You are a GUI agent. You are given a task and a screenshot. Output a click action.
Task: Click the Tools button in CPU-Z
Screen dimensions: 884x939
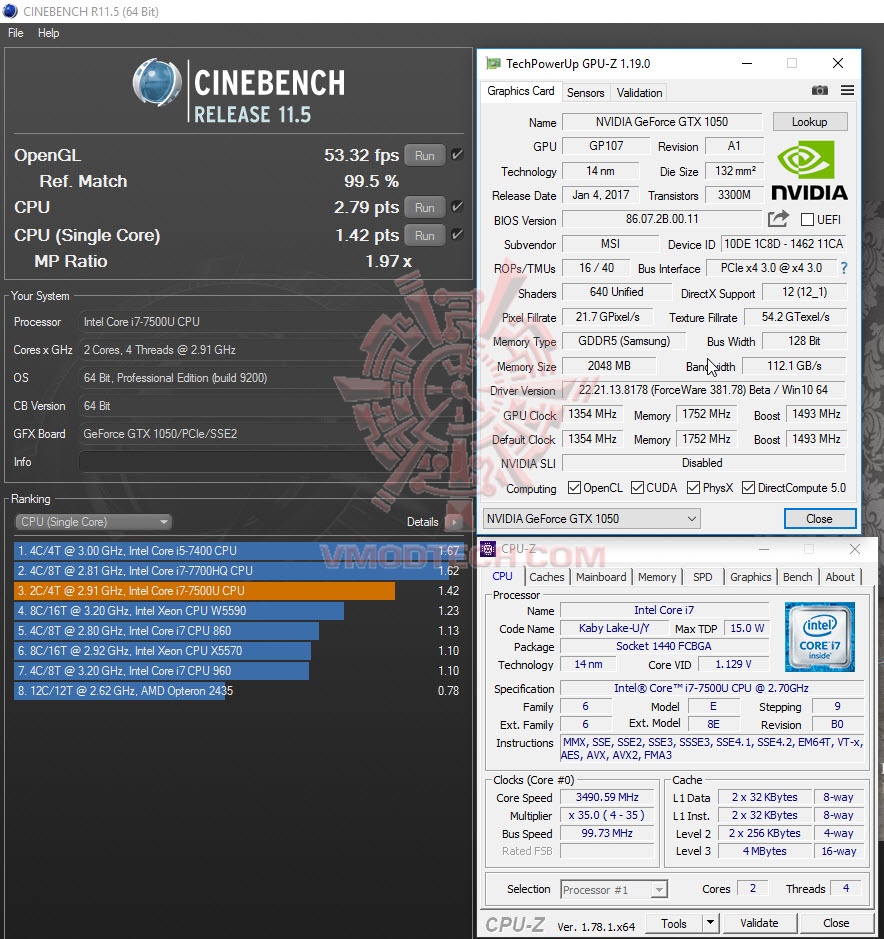(x=674, y=923)
